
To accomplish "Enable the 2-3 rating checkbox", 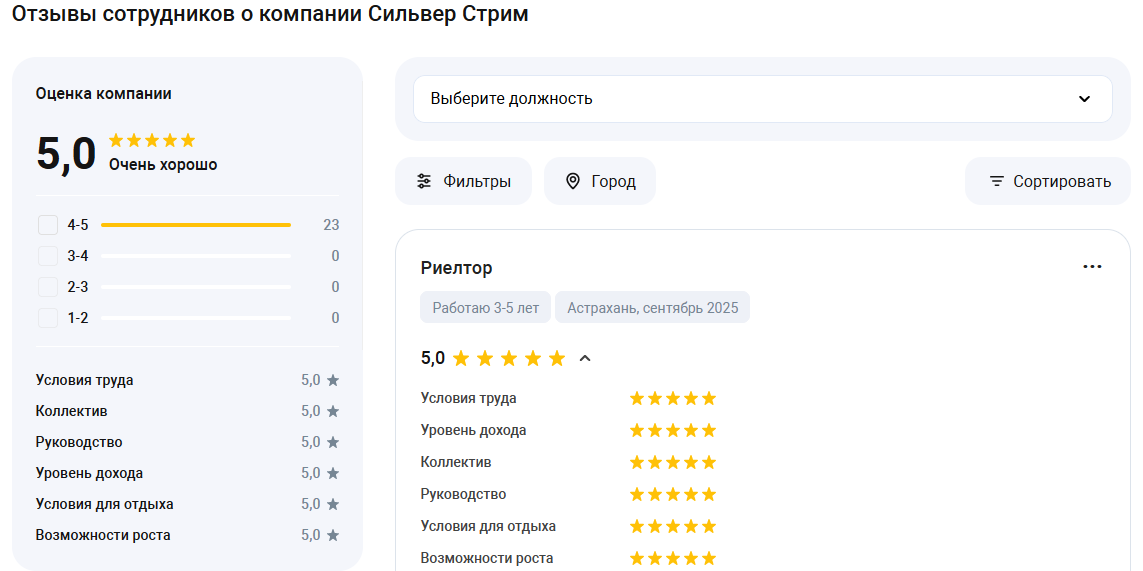I will [48, 287].
